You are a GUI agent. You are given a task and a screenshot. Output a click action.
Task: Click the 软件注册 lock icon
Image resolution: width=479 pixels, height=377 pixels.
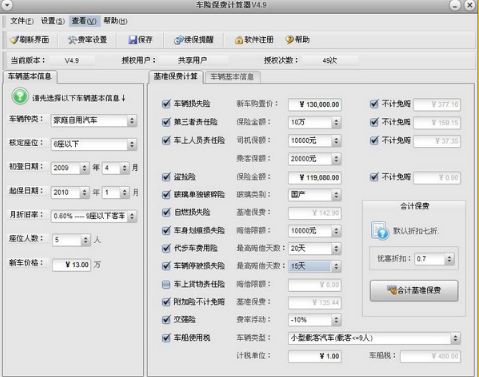[x=239, y=40]
